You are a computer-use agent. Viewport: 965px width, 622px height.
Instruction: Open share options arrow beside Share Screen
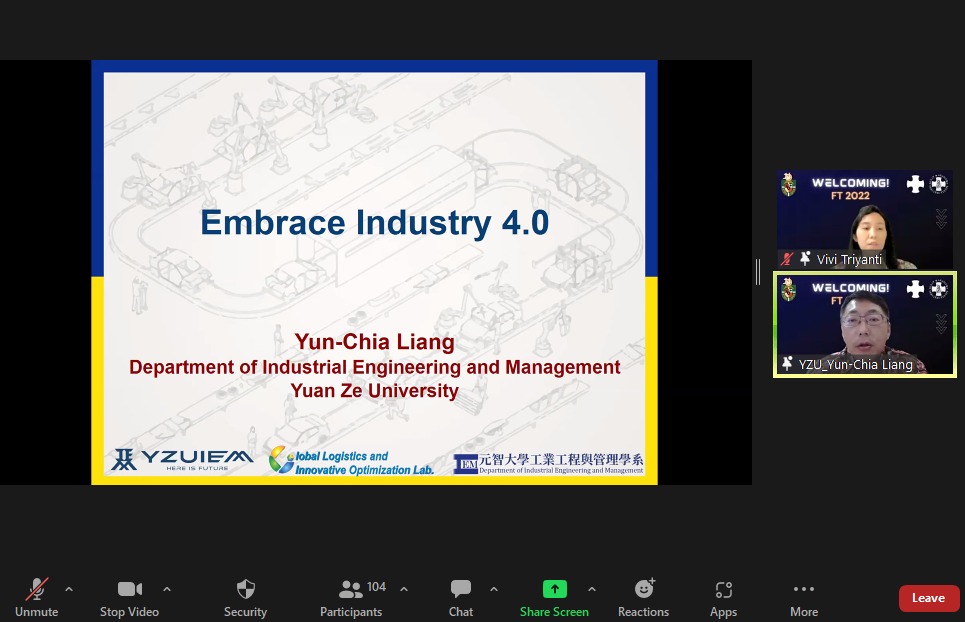[591, 589]
